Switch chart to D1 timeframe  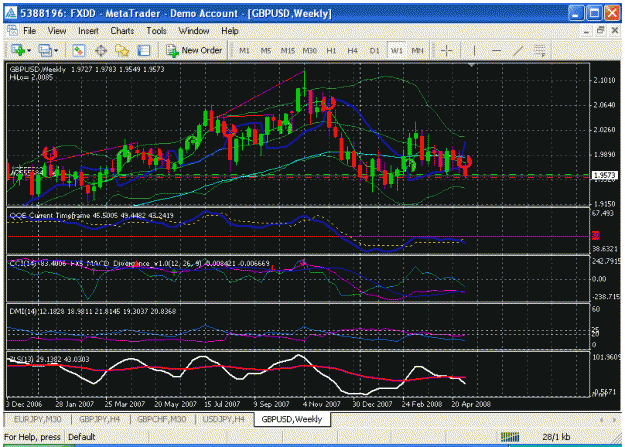pyautogui.click(x=374, y=51)
